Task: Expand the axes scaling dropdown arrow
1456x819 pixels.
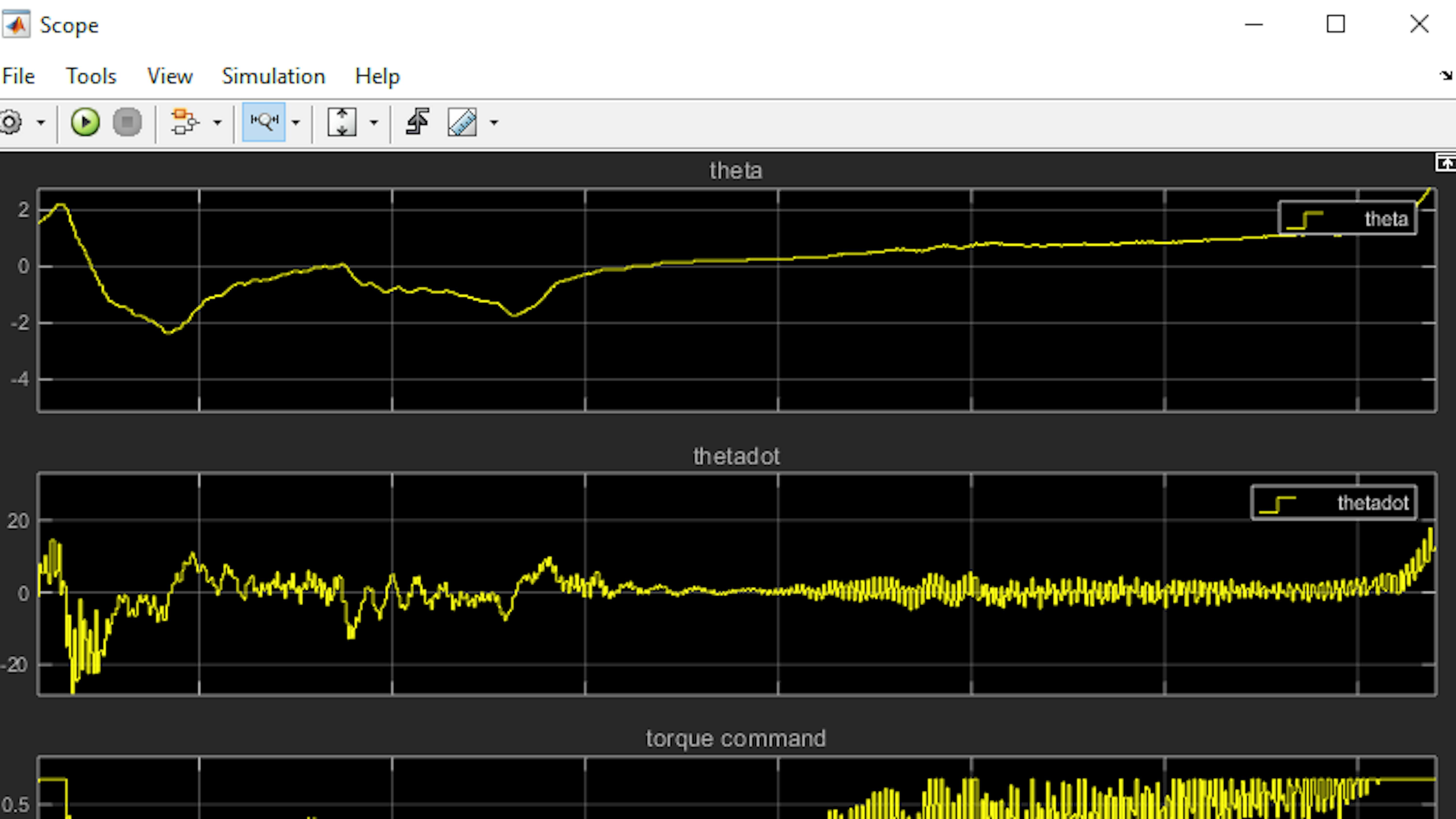Action: [374, 122]
